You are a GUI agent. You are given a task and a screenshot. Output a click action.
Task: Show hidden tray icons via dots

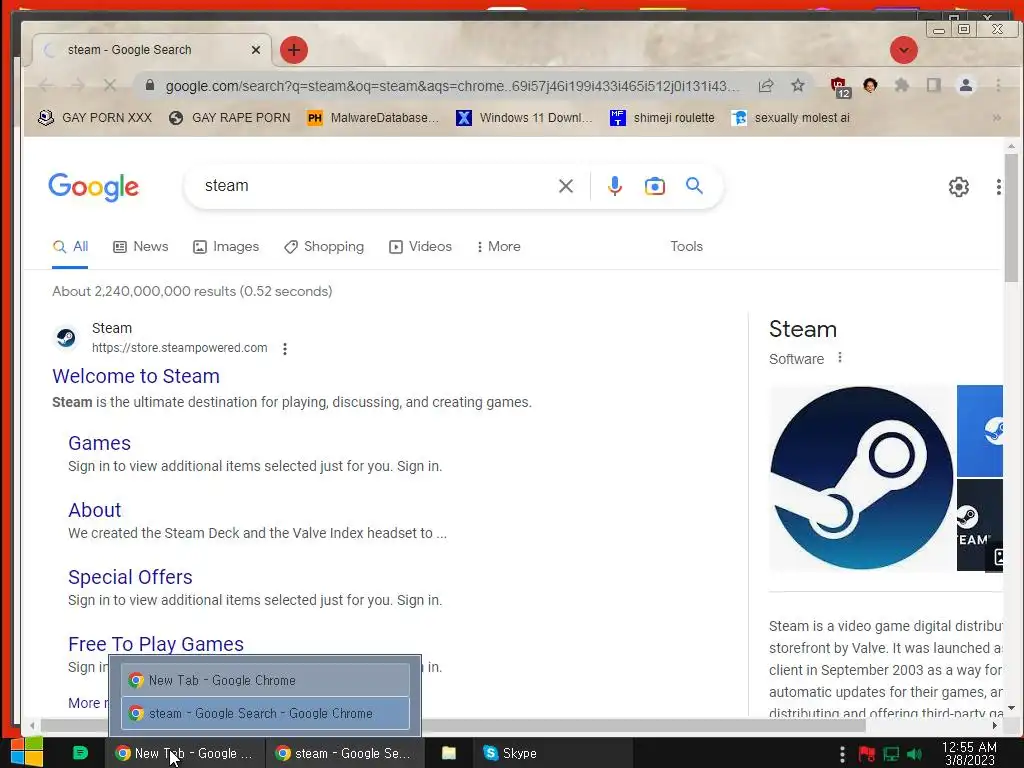[x=842, y=754]
